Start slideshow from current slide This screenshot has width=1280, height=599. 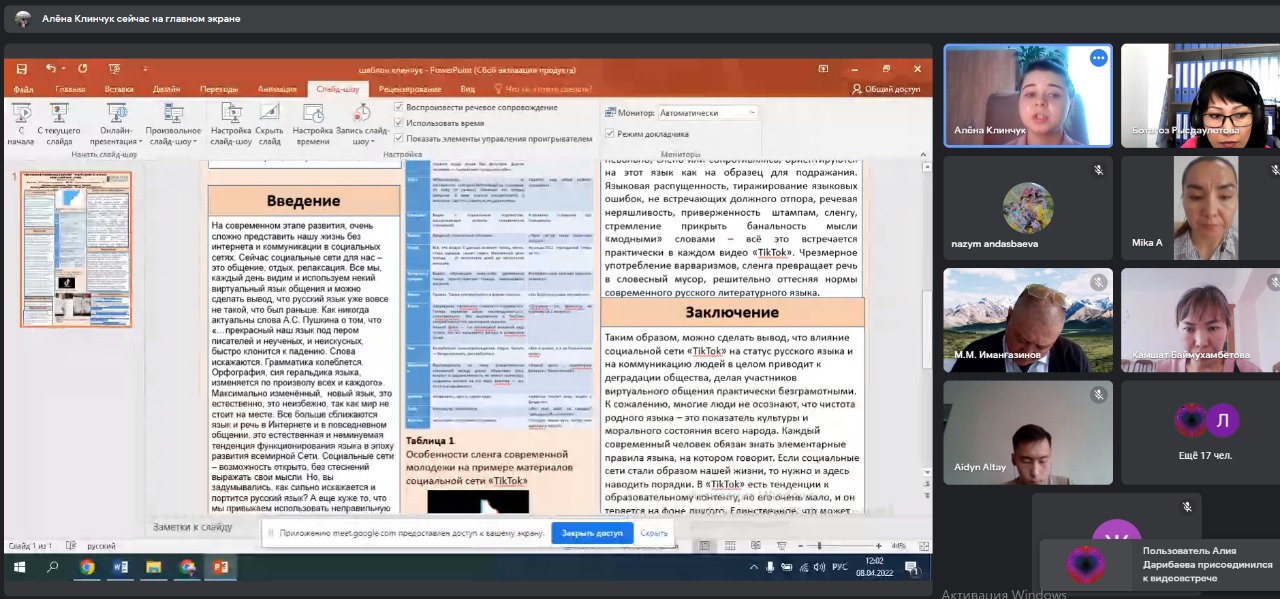[x=58, y=116]
